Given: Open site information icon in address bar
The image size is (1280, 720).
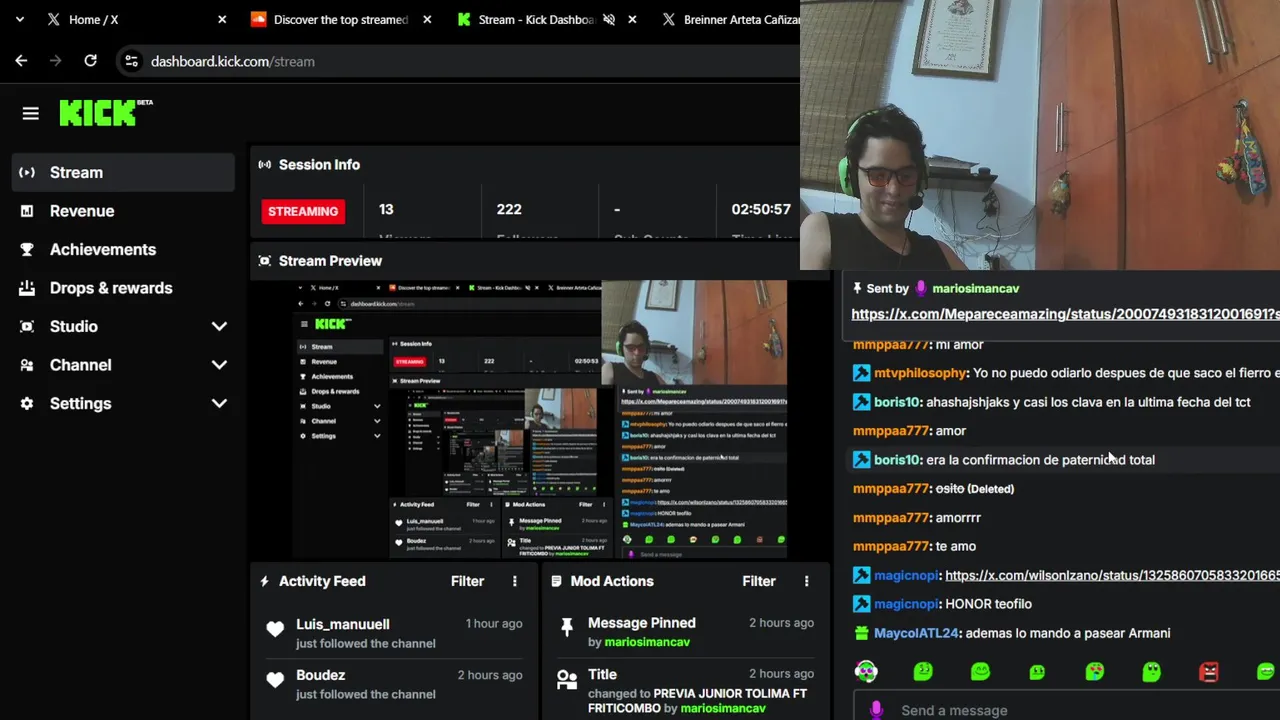Looking at the screenshot, I should (131, 61).
